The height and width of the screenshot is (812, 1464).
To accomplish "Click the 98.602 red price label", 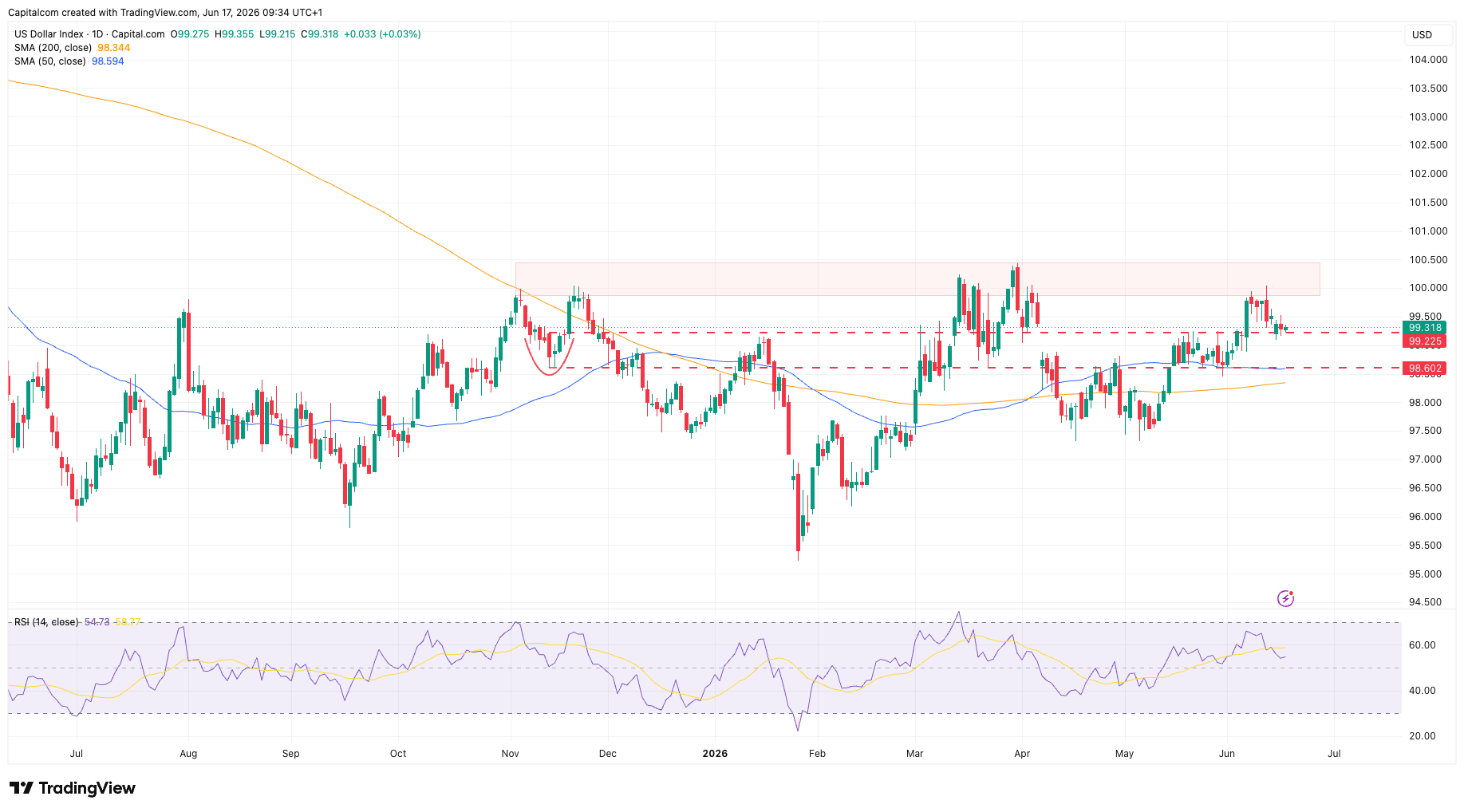I will (1425, 369).
